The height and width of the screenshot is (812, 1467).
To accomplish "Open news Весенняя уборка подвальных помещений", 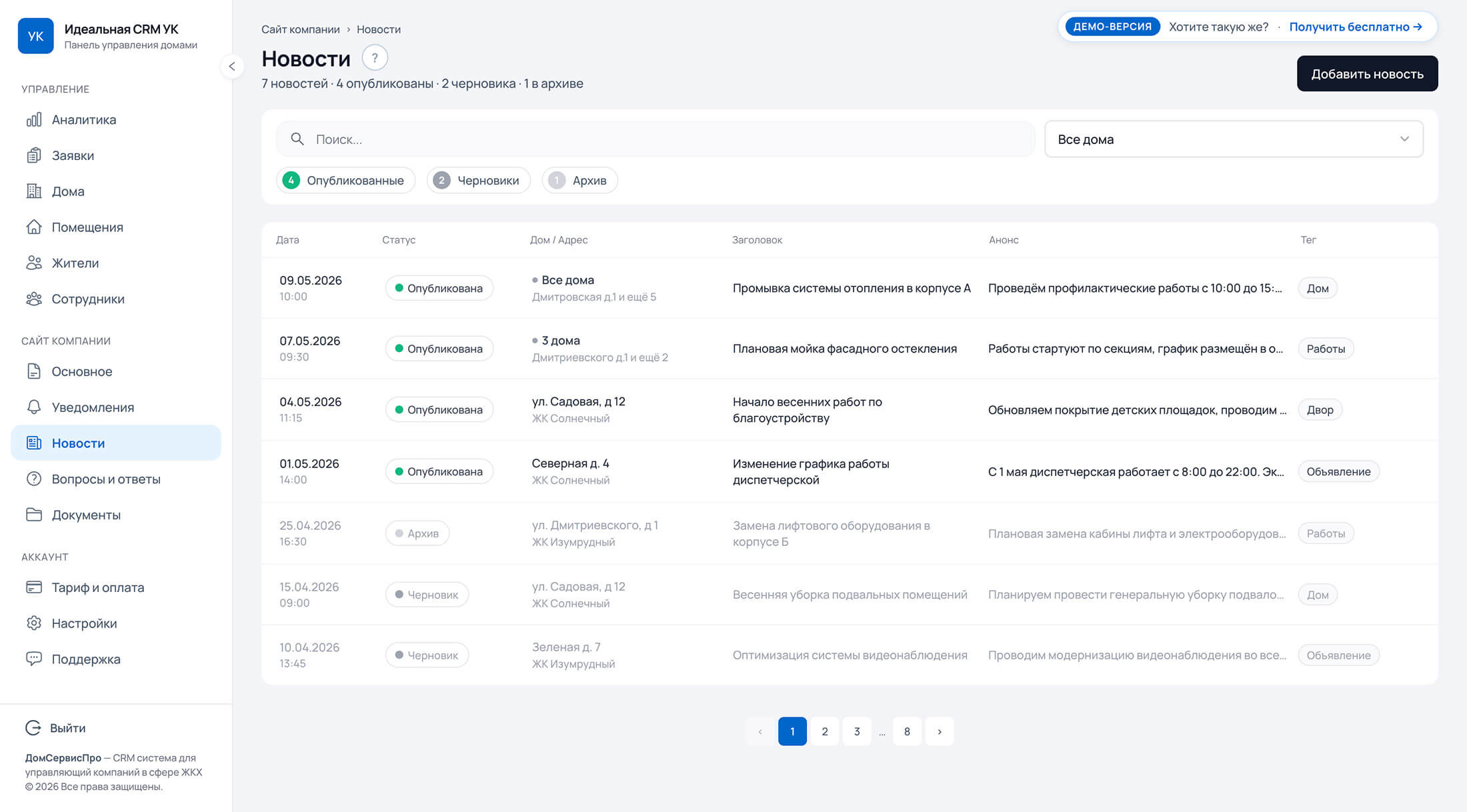I will point(850,595).
